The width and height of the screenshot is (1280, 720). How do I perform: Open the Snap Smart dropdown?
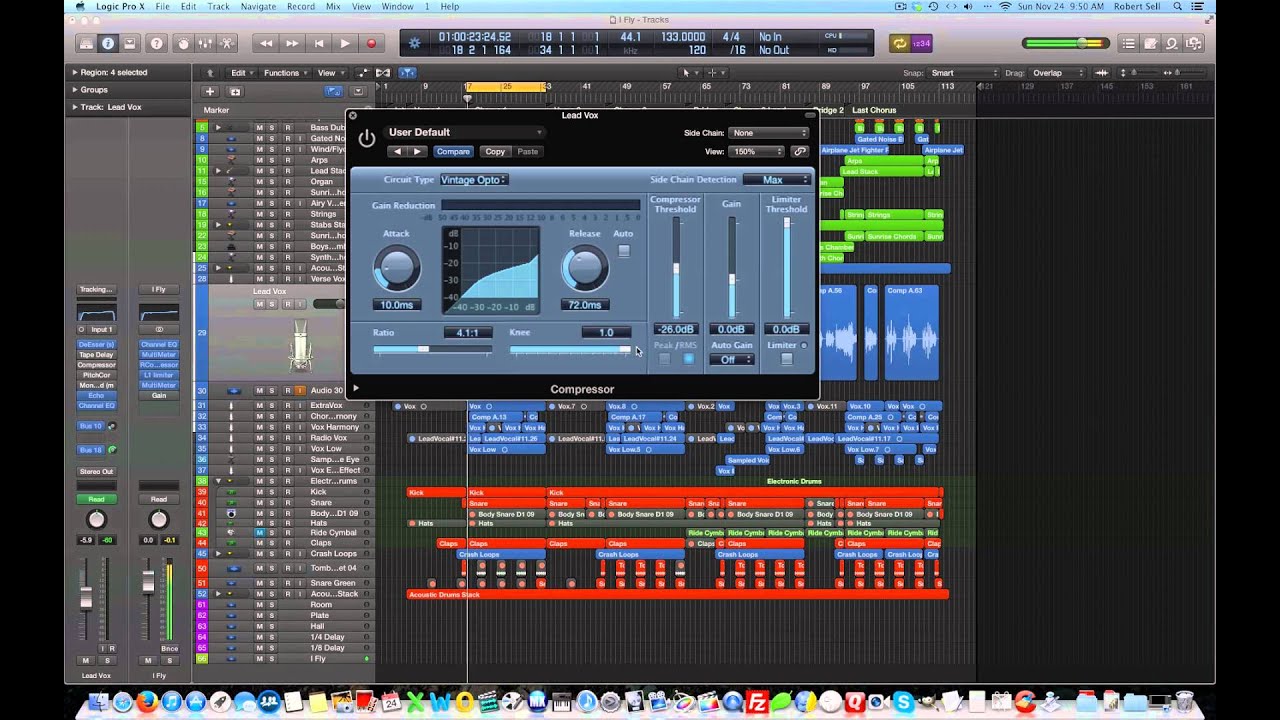point(964,73)
